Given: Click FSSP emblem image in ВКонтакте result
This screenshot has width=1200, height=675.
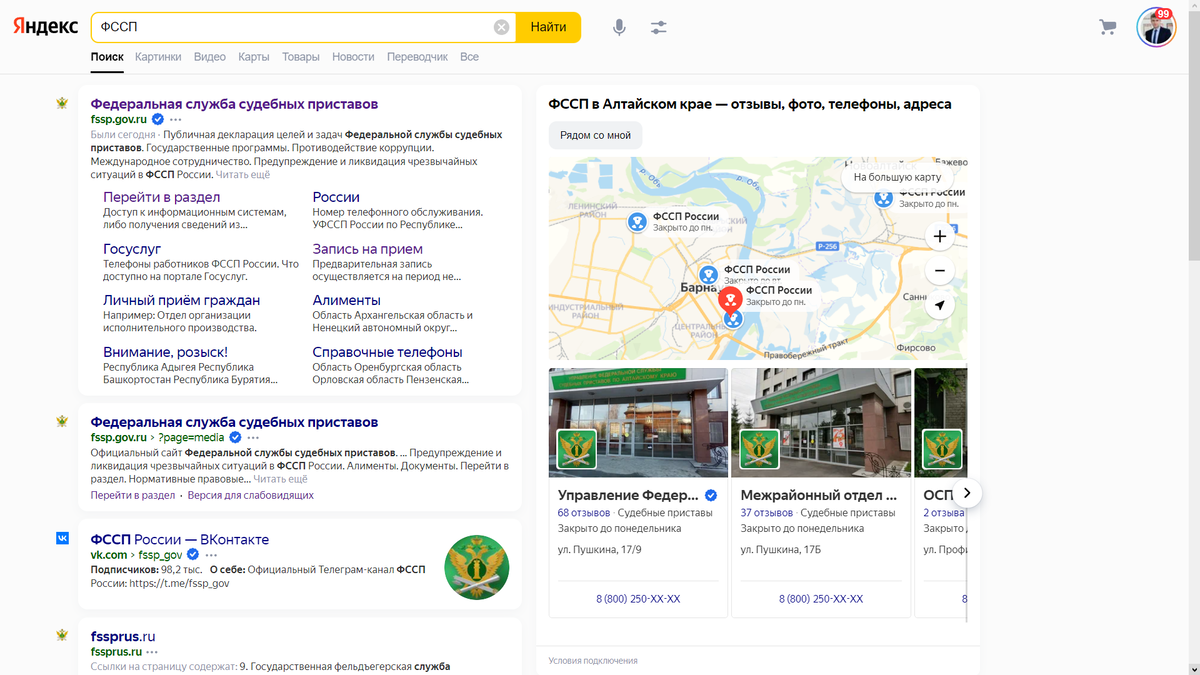Looking at the screenshot, I should click(477, 567).
